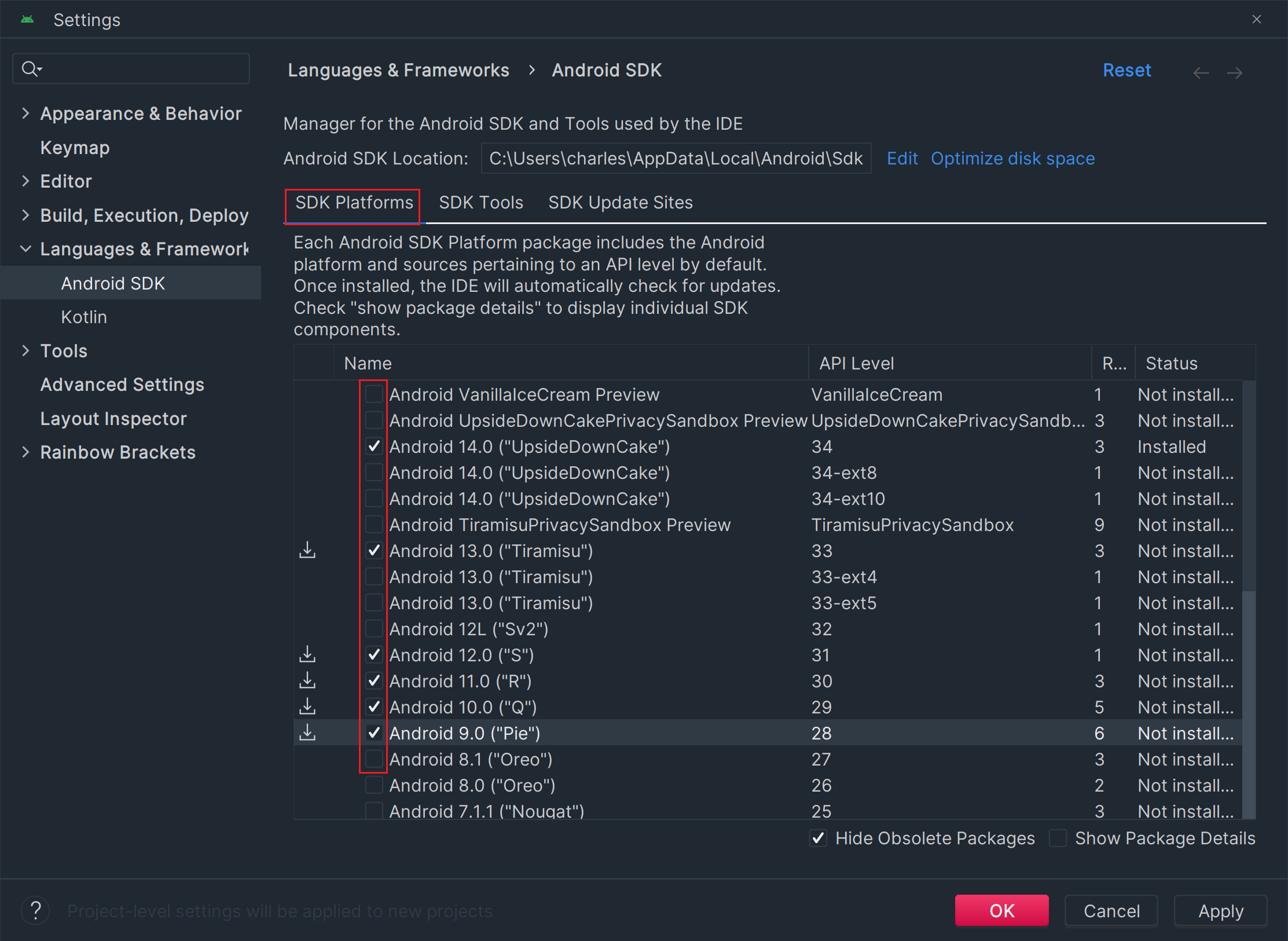Click Optimize disk space link

[1012, 158]
